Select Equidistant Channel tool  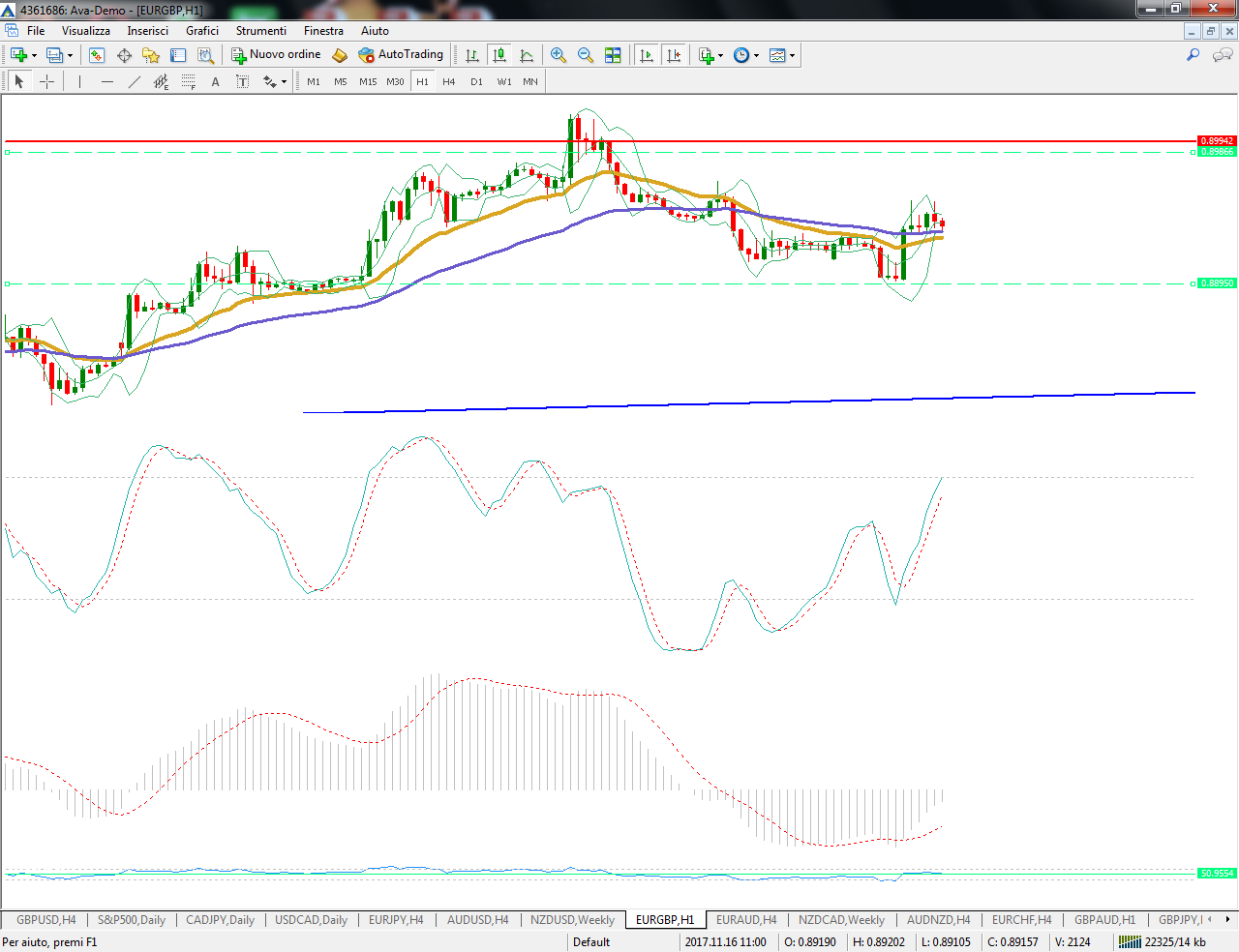(161, 81)
